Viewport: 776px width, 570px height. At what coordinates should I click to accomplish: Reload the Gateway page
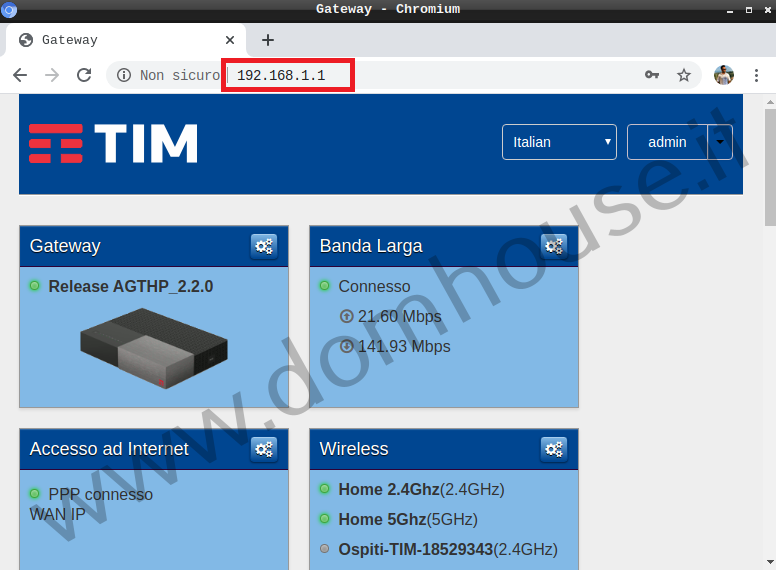click(84, 75)
